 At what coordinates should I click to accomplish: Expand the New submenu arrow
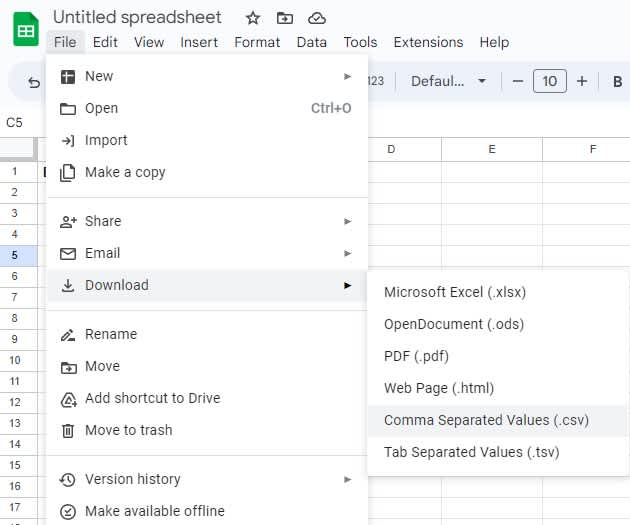point(348,76)
